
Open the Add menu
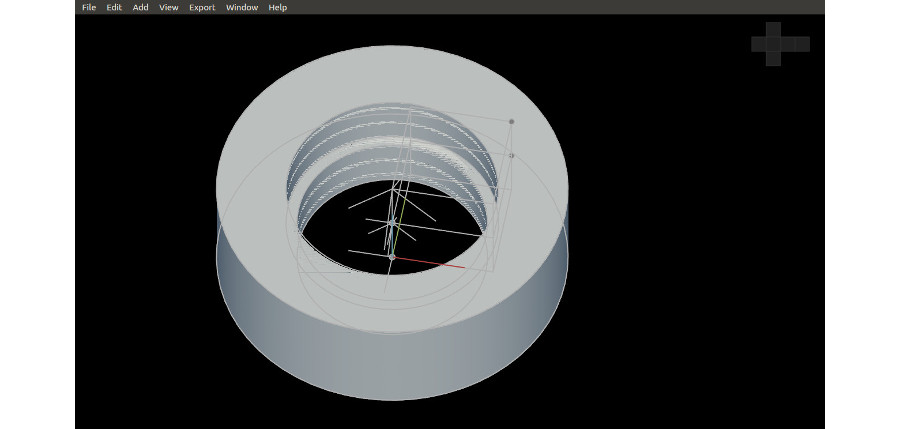click(x=141, y=7)
